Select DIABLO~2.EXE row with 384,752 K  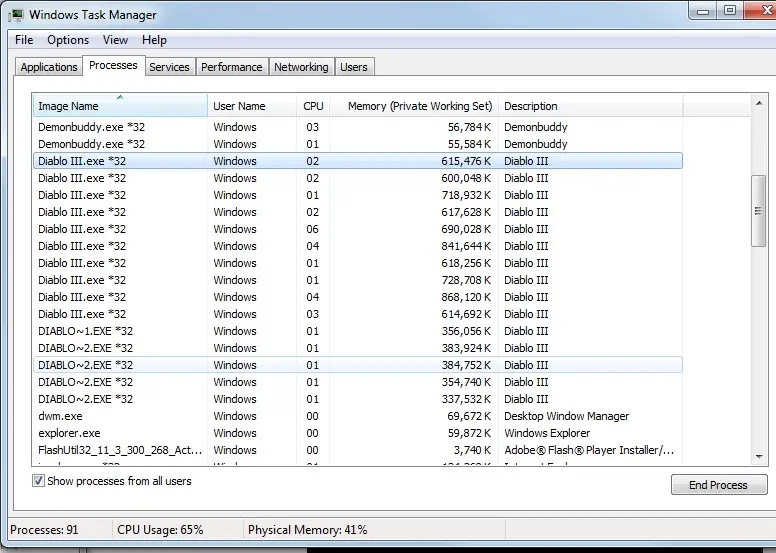[x=357, y=365]
